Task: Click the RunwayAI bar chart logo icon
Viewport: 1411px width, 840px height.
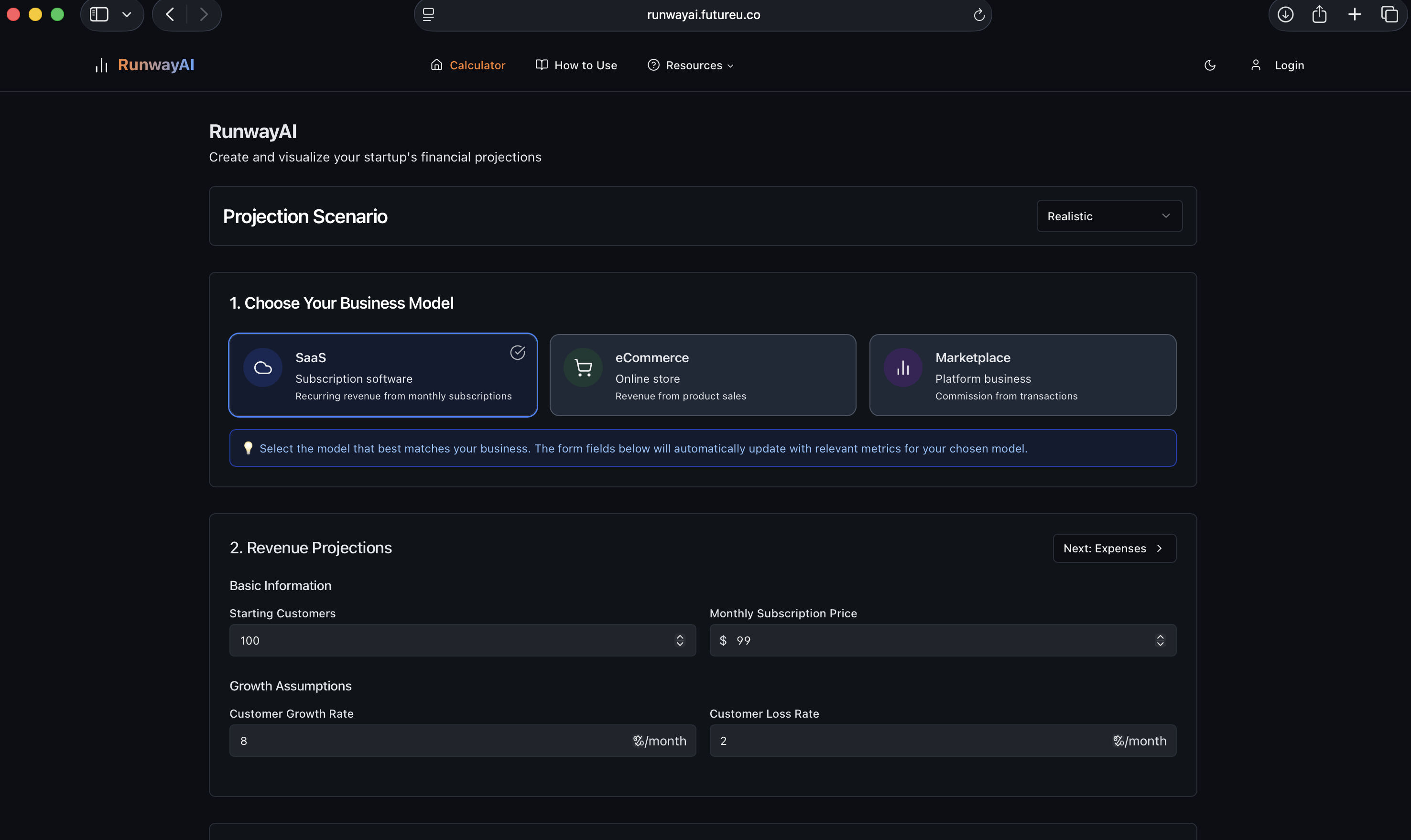Action: (x=101, y=65)
